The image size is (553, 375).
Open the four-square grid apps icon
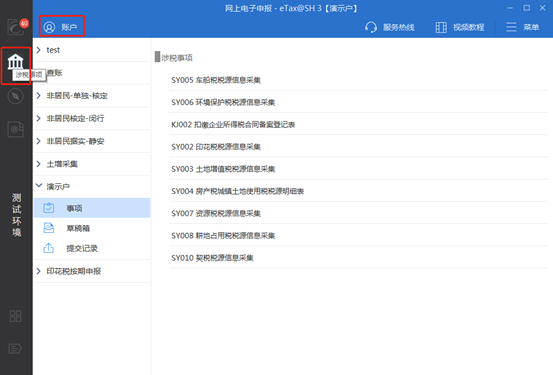pos(15,316)
